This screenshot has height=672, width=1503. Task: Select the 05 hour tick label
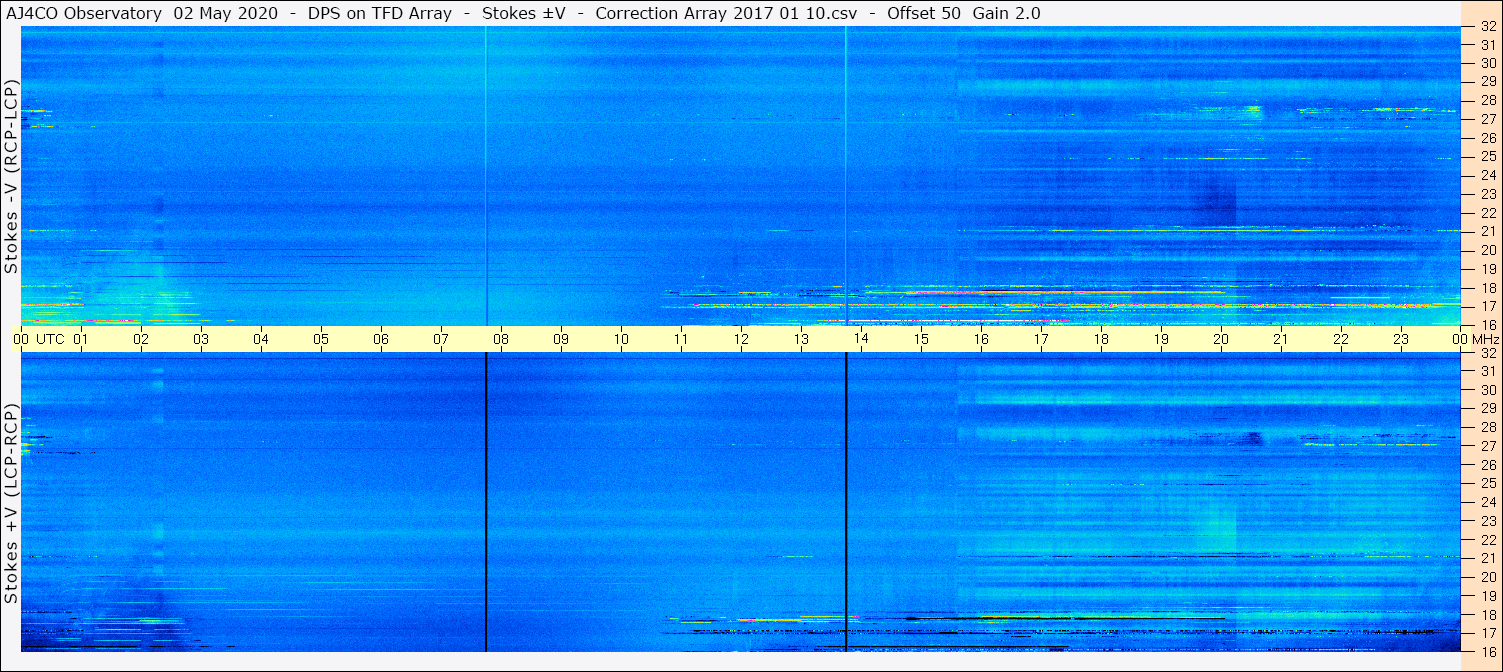click(x=321, y=340)
